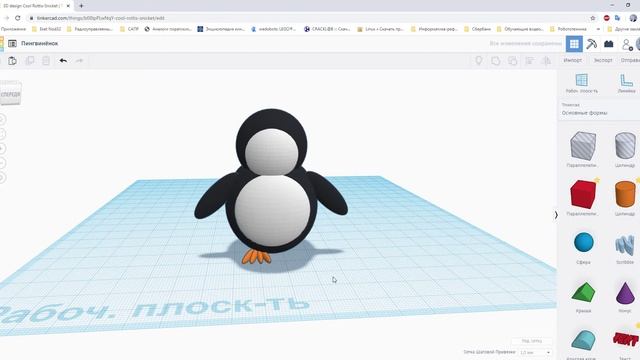Screen dimensions: 640x360
Task: Select the penguin's orange foot
Action: (256, 257)
